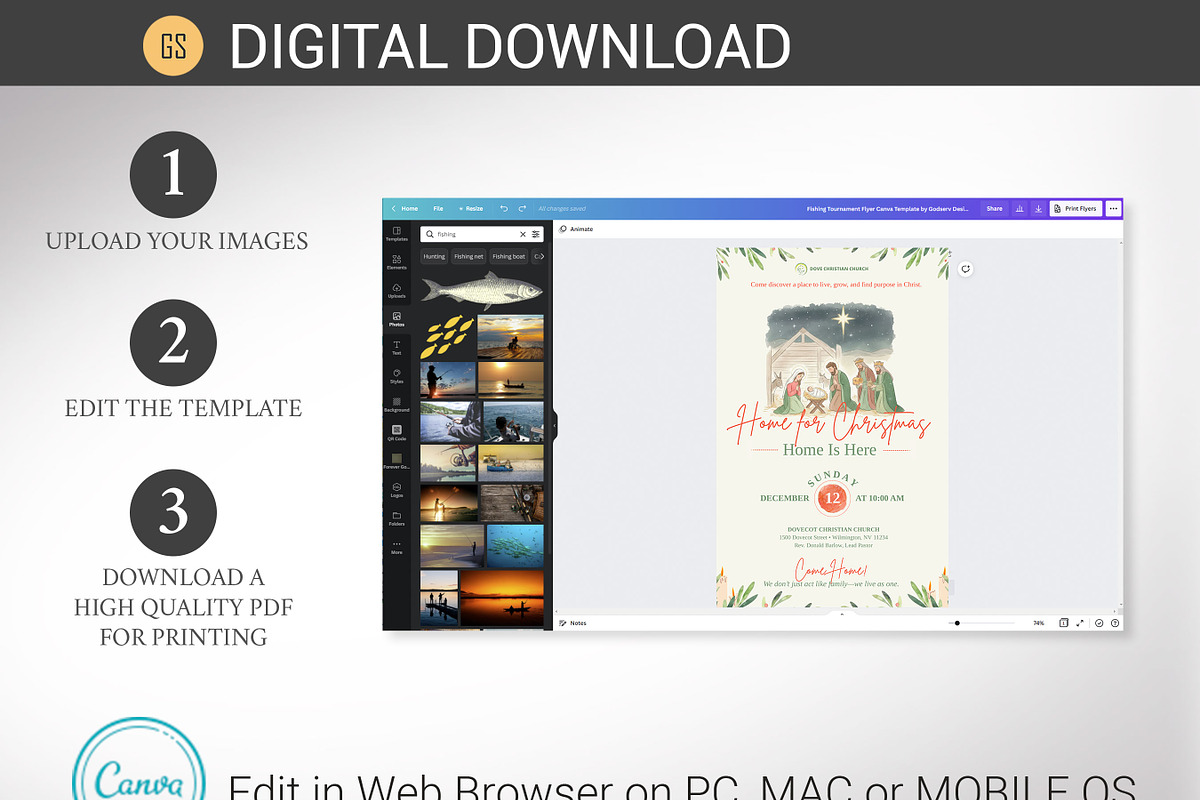Viewport: 1200px width, 800px height.
Task: Open the Resize menu
Action: tap(471, 208)
